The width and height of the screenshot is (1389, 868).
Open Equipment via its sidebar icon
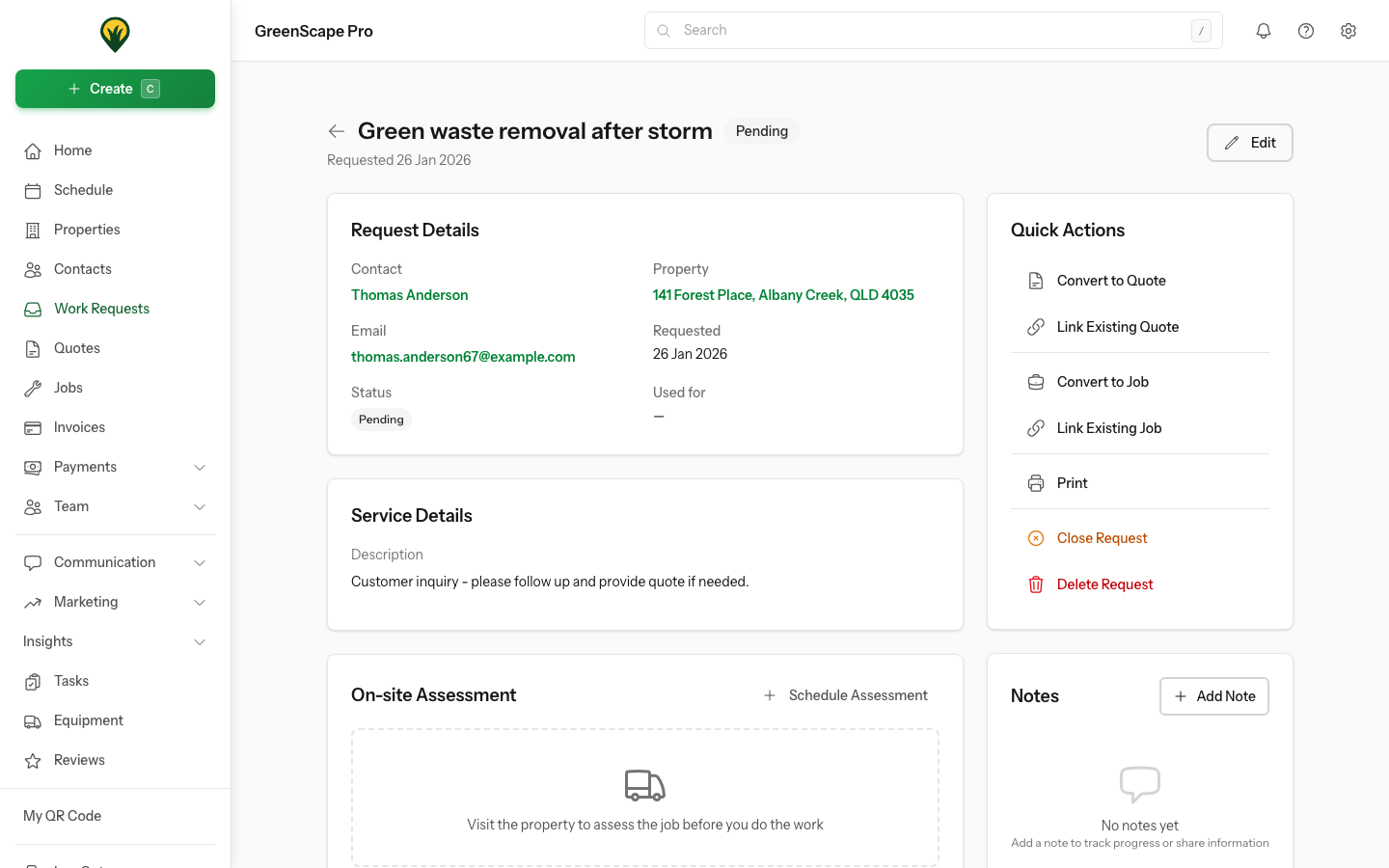pos(33,720)
